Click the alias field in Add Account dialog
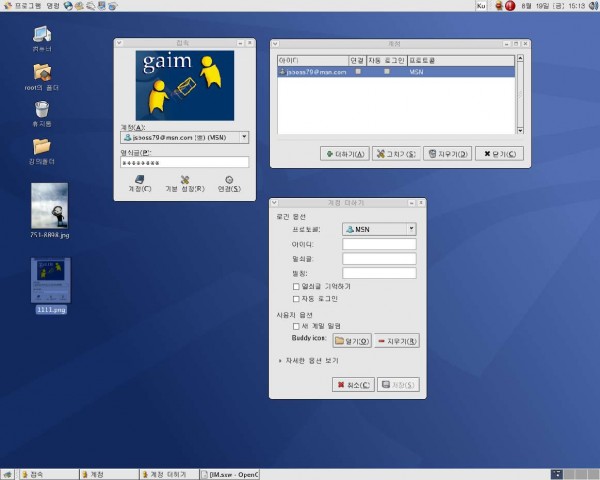This screenshot has height=480, width=600. (x=379, y=273)
